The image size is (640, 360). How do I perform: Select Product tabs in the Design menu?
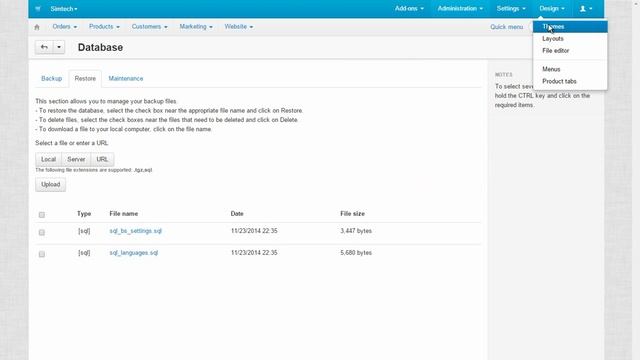point(570,81)
